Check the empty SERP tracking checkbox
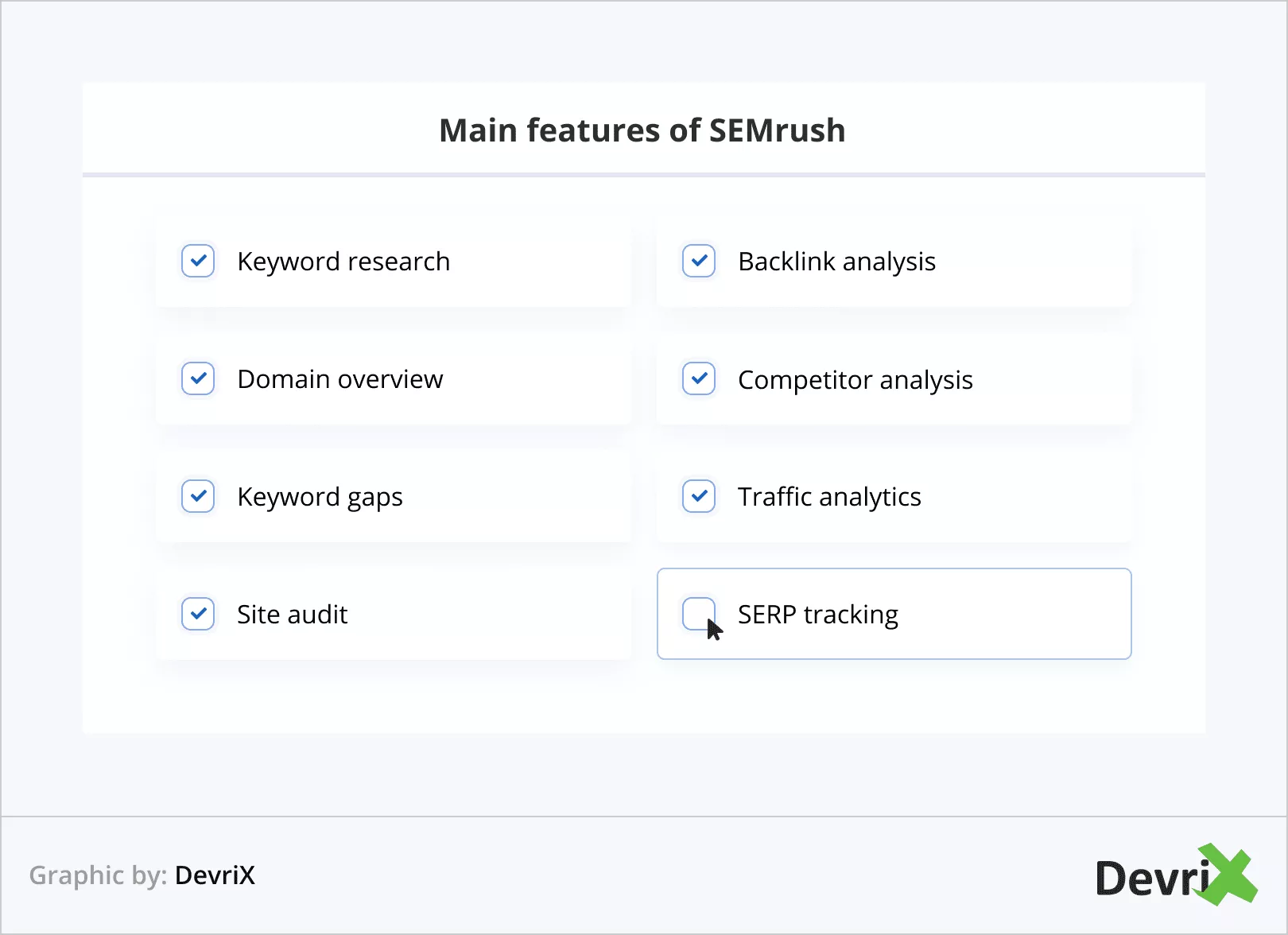Viewport: 1288px width, 935px height. click(x=697, y=612)
